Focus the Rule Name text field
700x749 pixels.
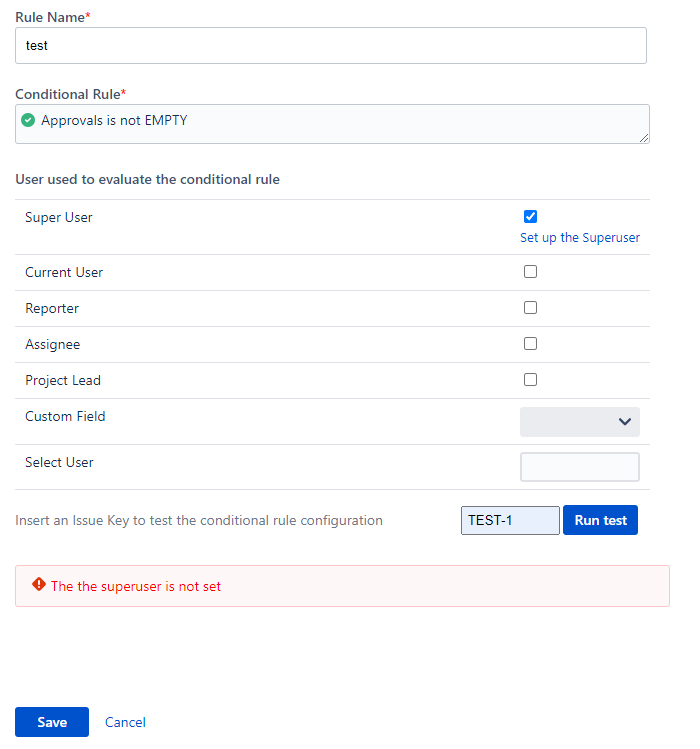[330, 46]
